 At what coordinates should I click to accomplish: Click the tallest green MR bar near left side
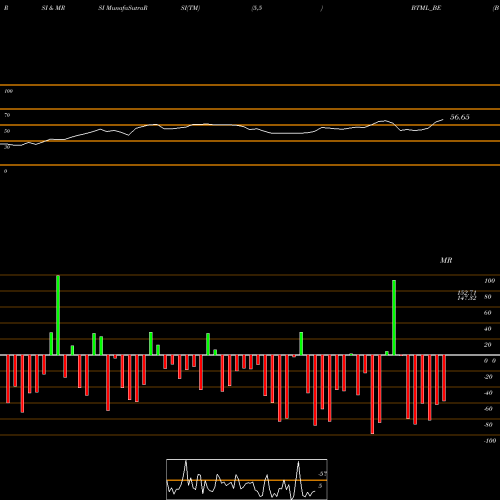point(58,315)
